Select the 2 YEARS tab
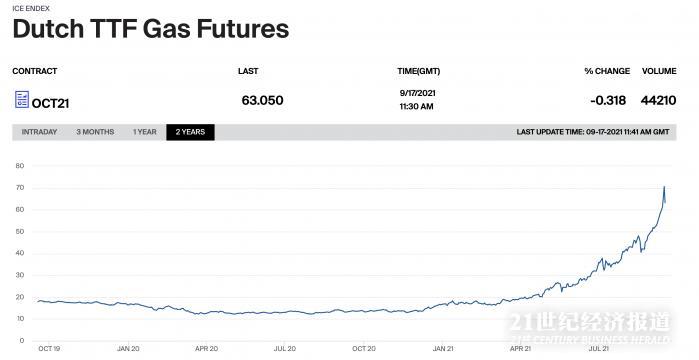This screenshot has width=699, height=360. [x=190, y=132]
